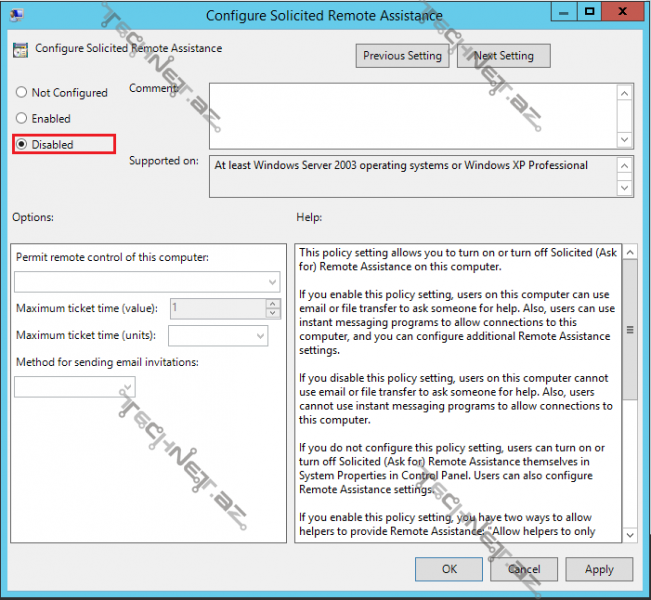The image size is (651, 600).
Task: Click the Supported on scroll down arrow
Action: tap(625, 187)
